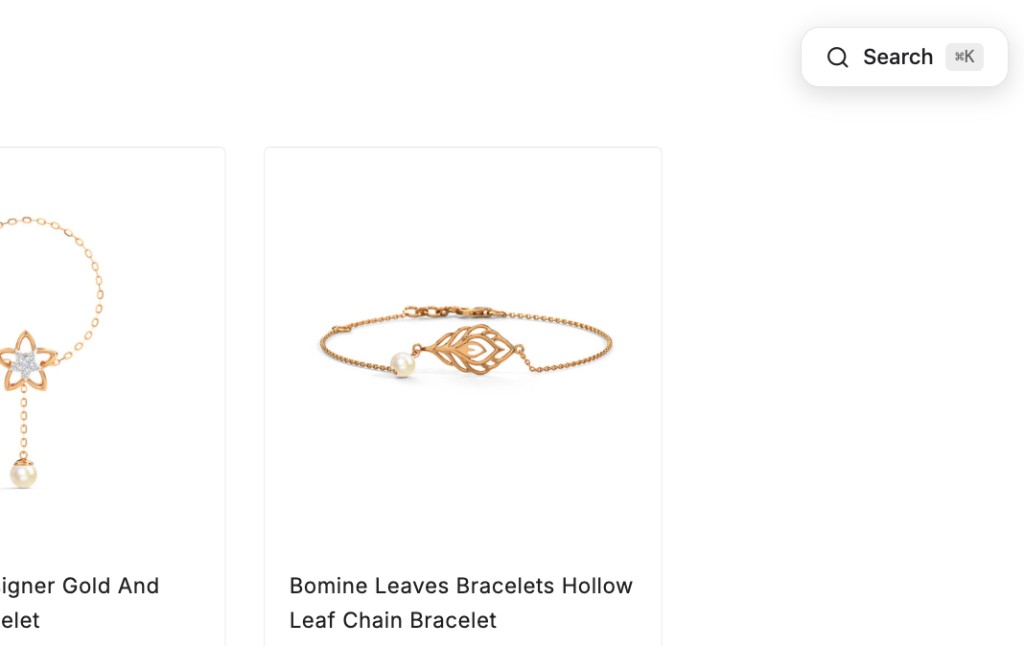The height and width of the screenshot is (646, 1024).
Task: Select the Search label text
Action: (x=898, y=57)
